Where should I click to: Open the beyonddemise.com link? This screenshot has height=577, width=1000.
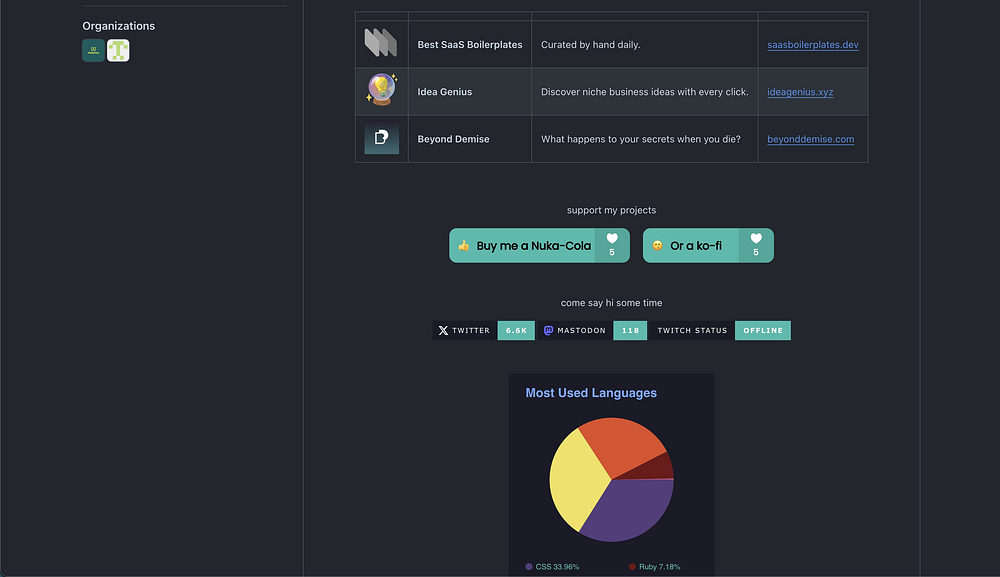coord(811,139)
